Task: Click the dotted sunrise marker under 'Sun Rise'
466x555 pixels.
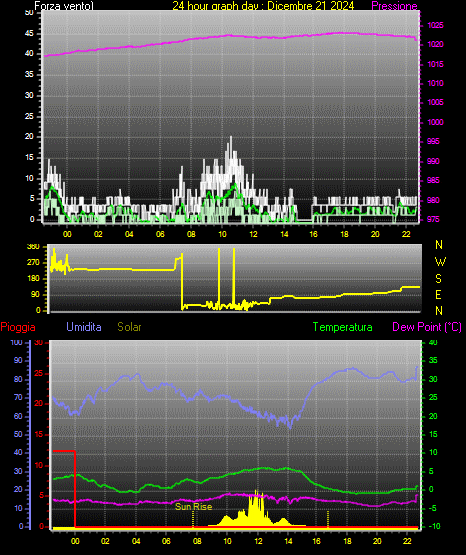Action: [x=193, y=519]
